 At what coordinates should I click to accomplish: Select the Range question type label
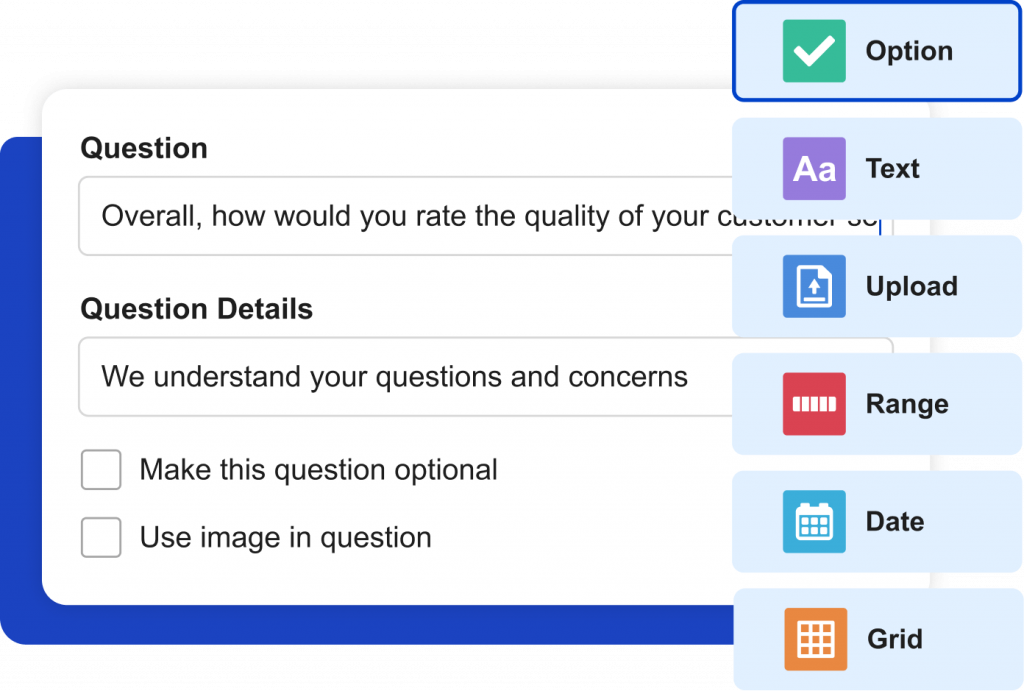point(907,404)
